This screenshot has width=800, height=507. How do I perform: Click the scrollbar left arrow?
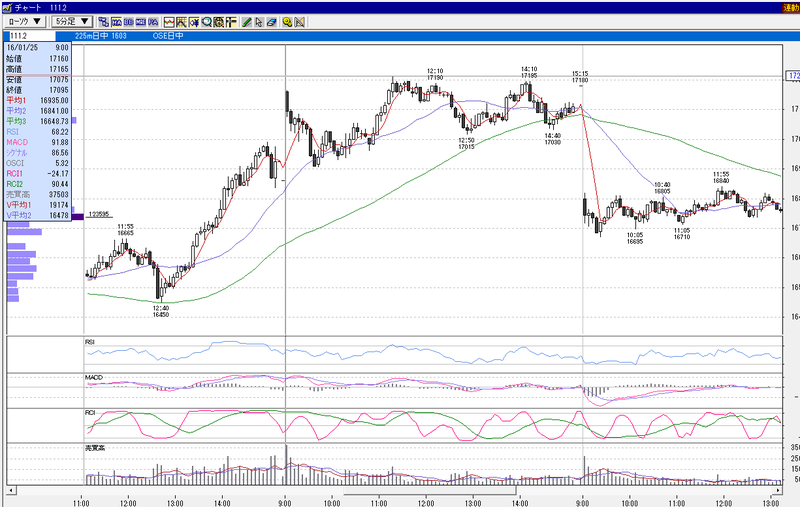[x=11, y=491]
